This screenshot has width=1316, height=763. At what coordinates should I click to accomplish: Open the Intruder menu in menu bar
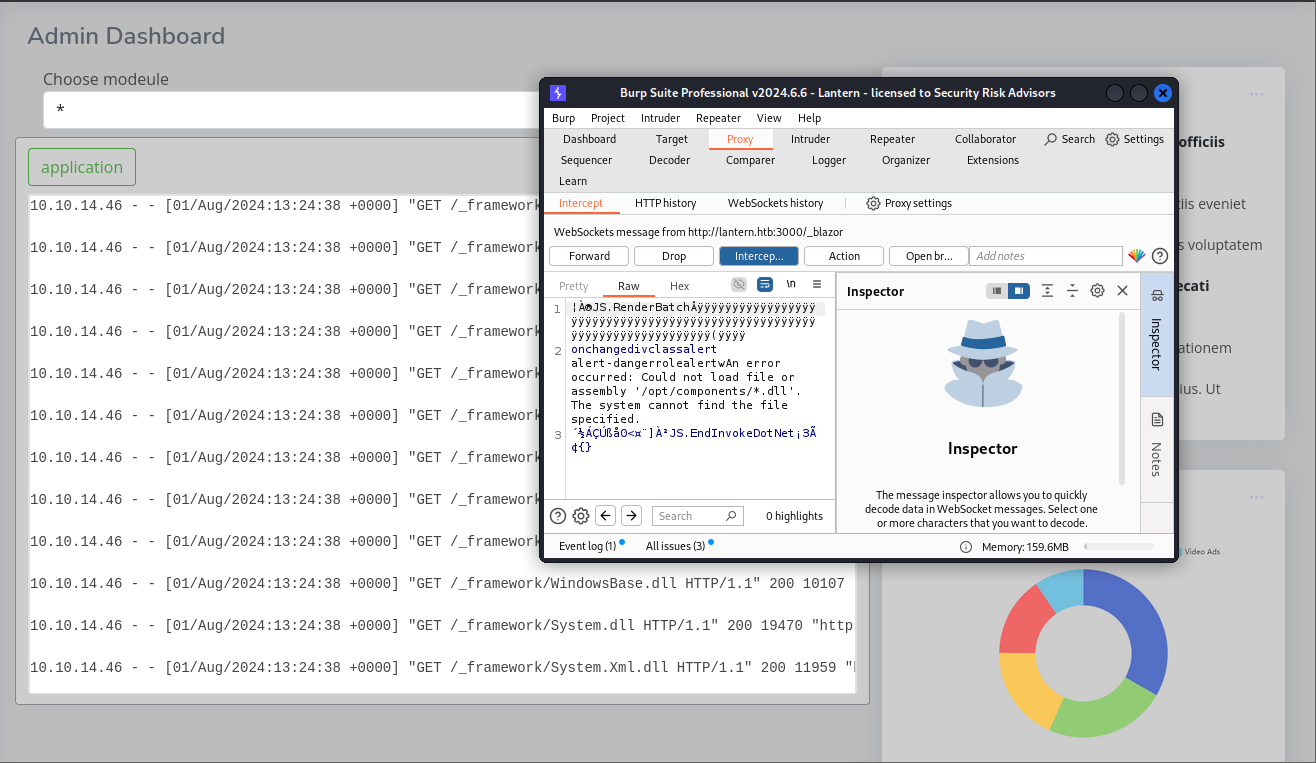pyautogui.click(x=660, y=118)
